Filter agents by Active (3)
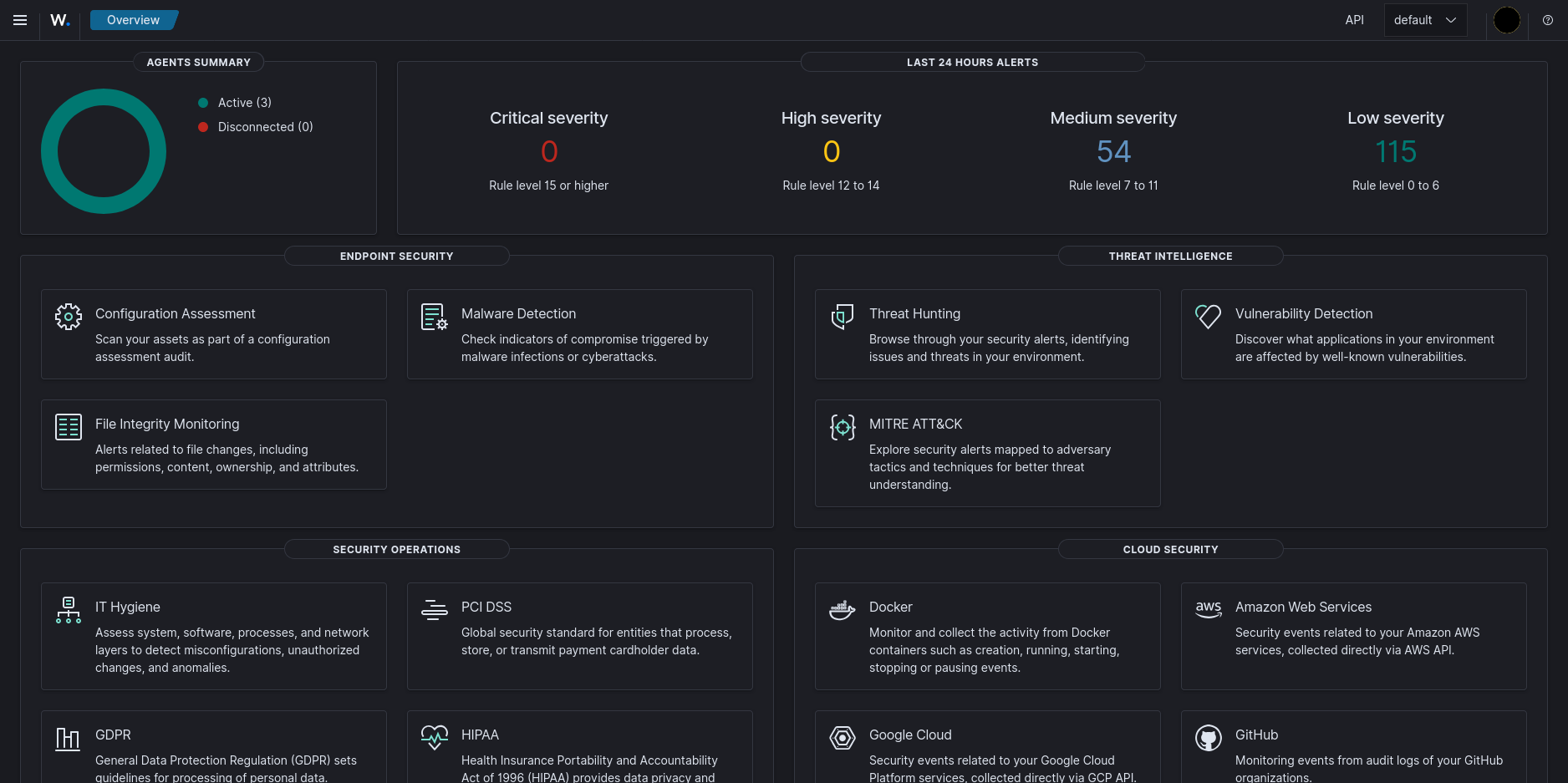Viewport: 1568px width, 783px height. coord(245,103)
